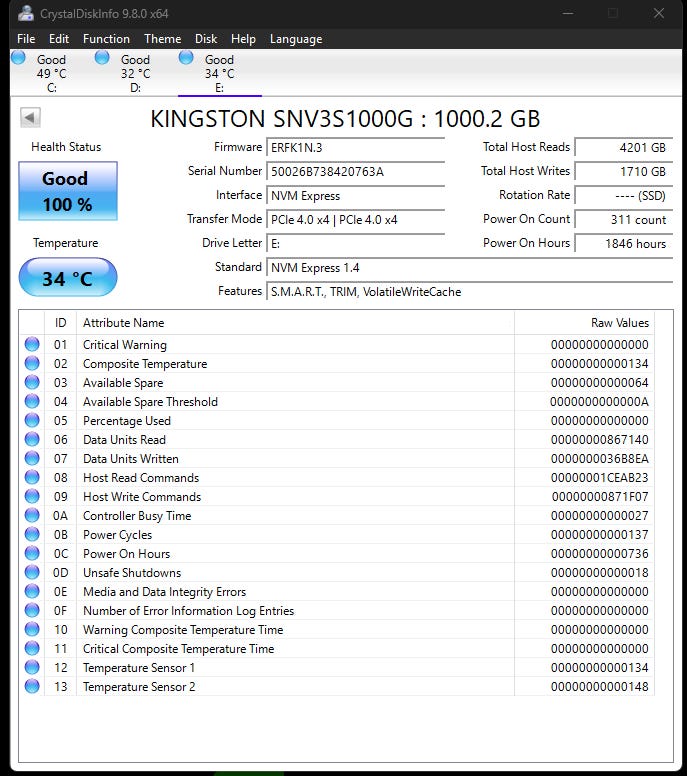Click the Drive Letter field
Image resolution: width=687 pixels, height=776 pixels.
(355, 243)
